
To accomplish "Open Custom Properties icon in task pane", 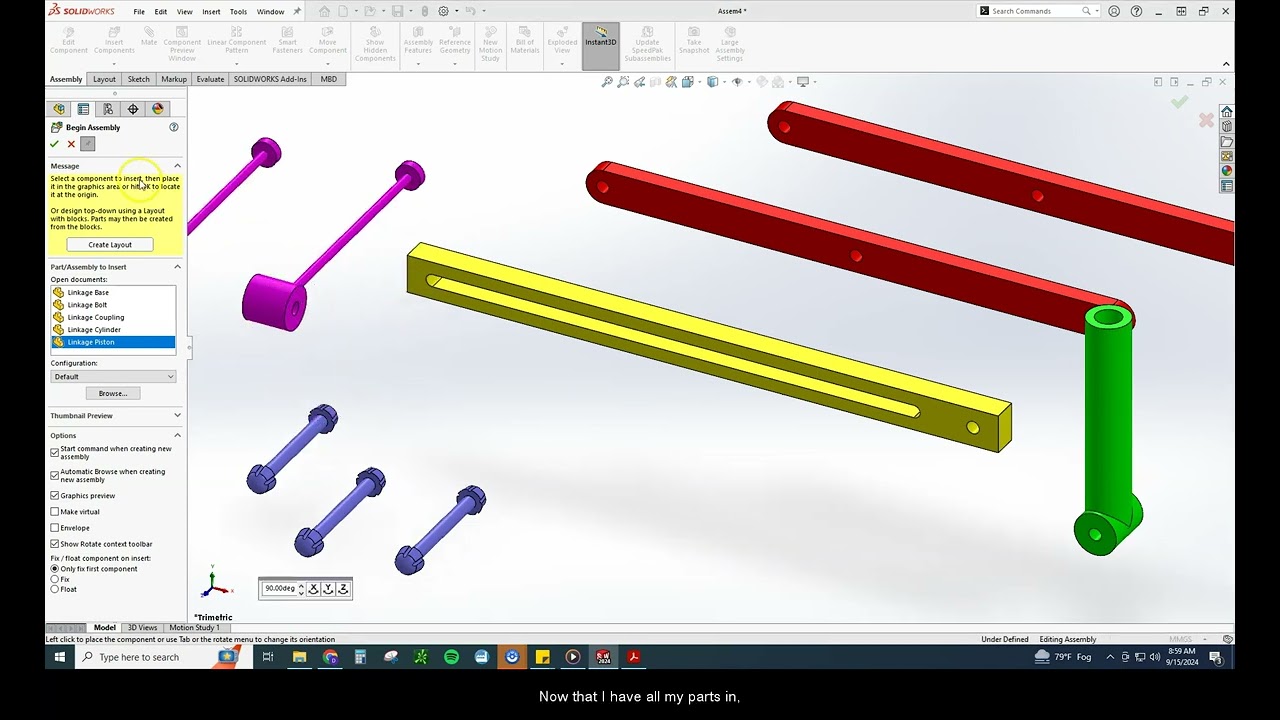I will [x=1226, y=186].
